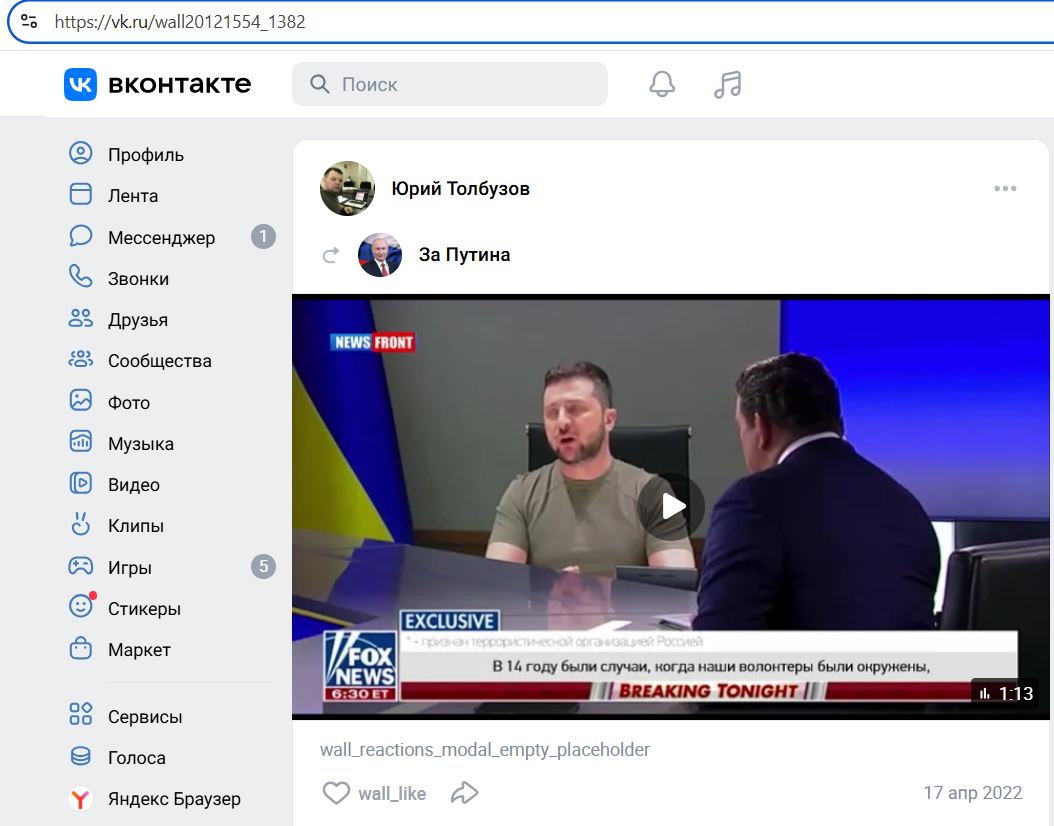Click the Сообщества group icon
Image resolution: width=1054 pixels, height=826 pixels.
81,359
